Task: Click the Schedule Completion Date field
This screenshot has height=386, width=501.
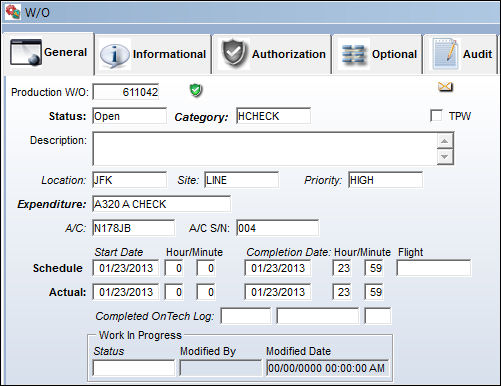Action: click(278, 268)
